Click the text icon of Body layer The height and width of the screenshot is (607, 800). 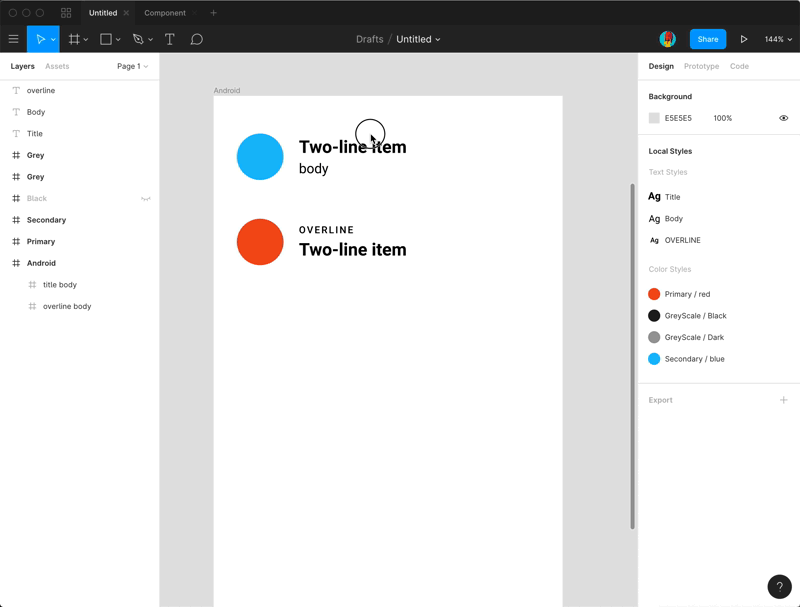[16, 112]
